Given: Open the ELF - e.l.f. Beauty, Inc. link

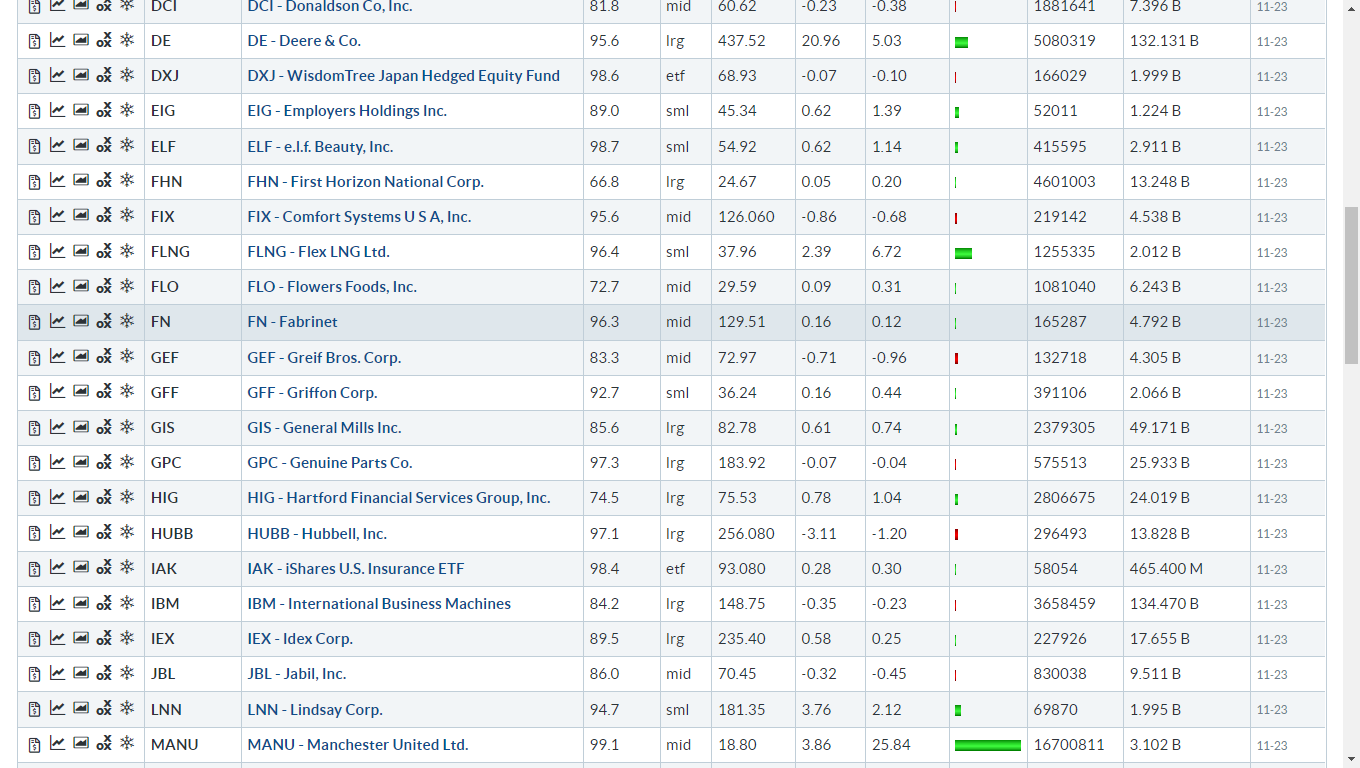Looking at the screenshot, I should tap(320, 147).
